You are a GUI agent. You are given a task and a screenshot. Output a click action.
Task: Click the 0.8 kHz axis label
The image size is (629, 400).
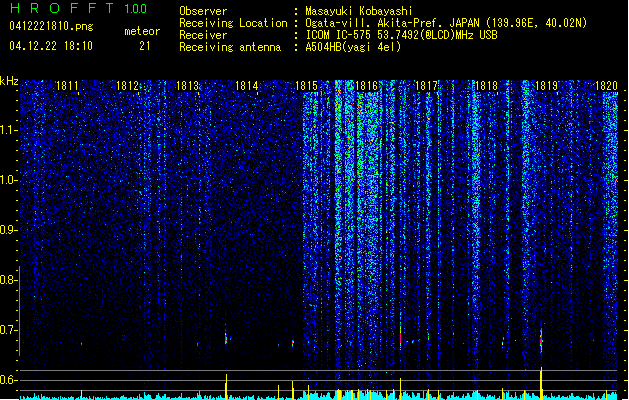tap(8, 280)
